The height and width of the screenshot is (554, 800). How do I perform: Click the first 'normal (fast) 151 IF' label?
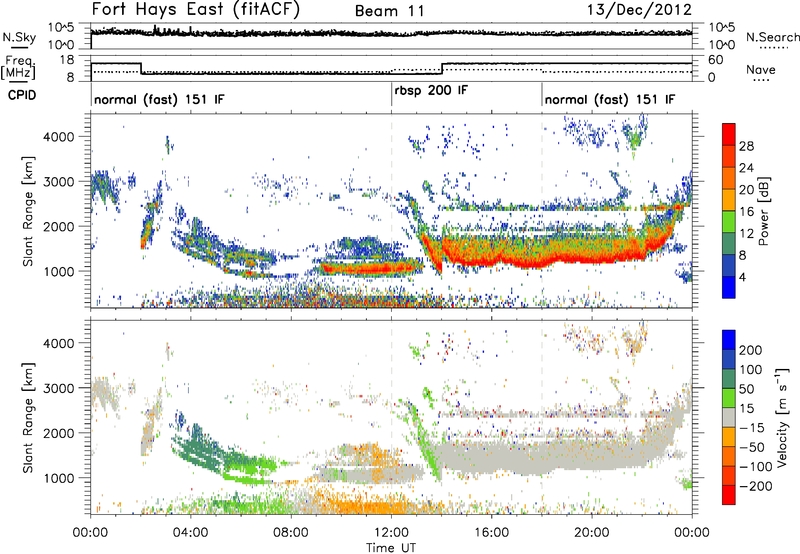[x=159, y=99]
